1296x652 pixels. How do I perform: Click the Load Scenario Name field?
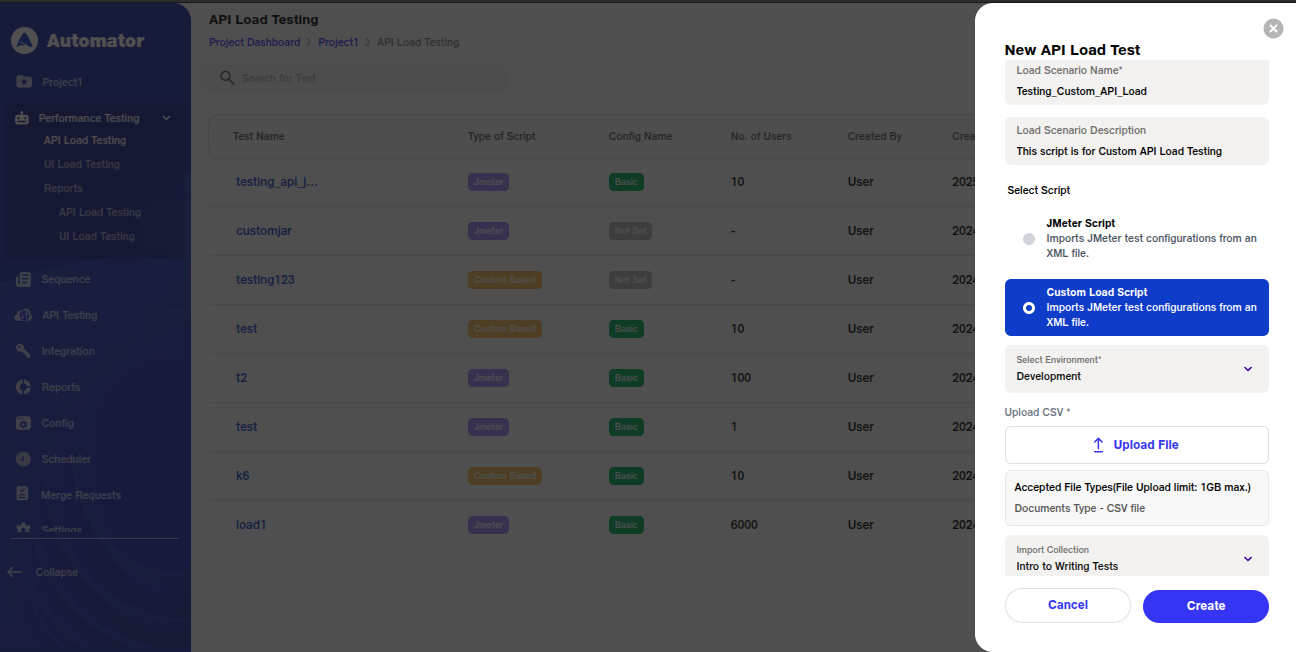tap(1137, 83)
